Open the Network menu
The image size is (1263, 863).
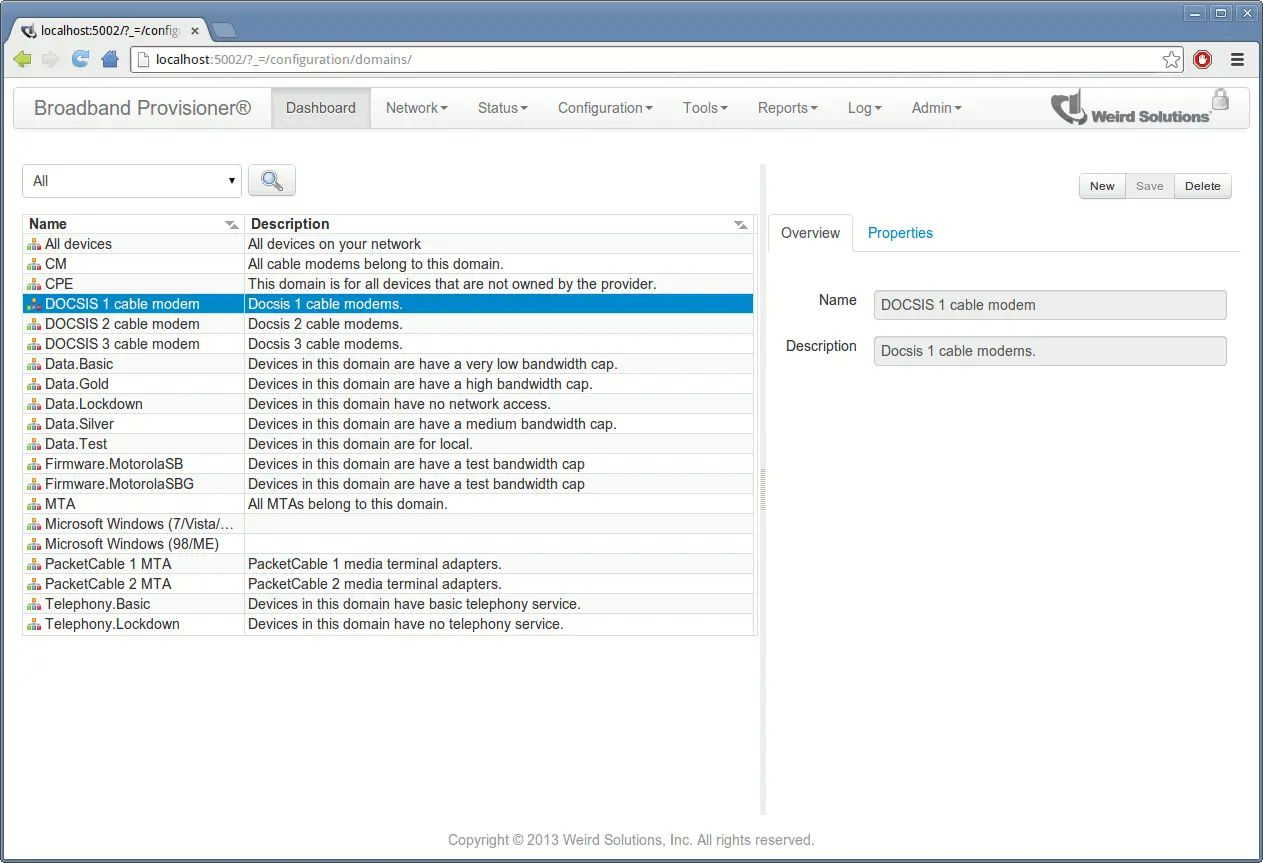click(416, 107)
